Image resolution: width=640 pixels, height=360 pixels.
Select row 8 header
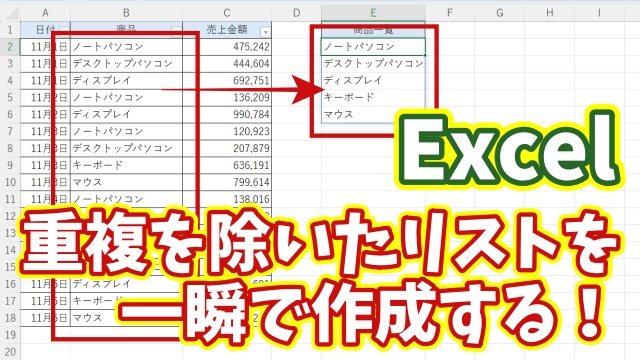[x=10, y=148]
